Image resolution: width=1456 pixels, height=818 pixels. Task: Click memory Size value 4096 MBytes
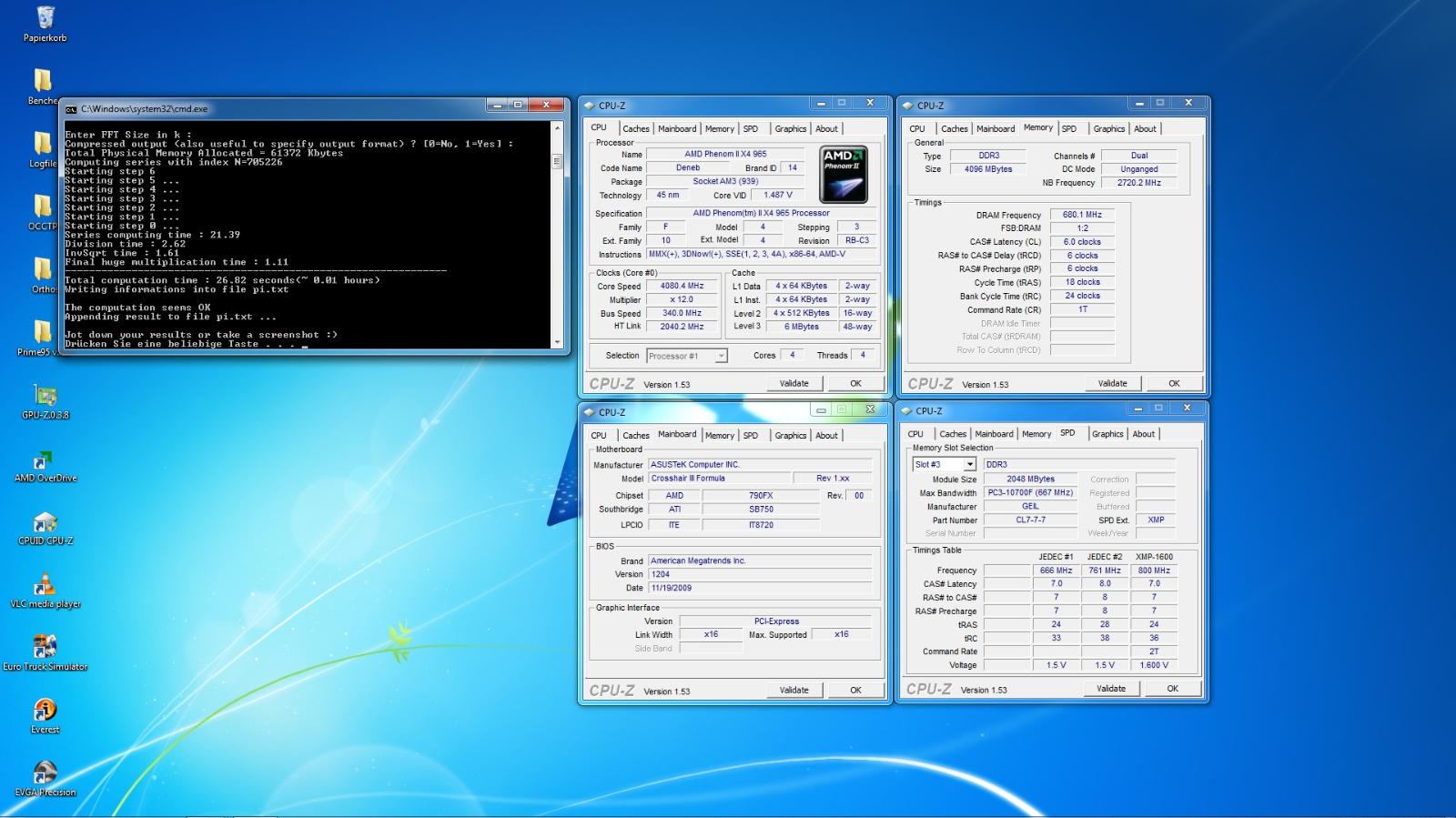pos(987,169)
